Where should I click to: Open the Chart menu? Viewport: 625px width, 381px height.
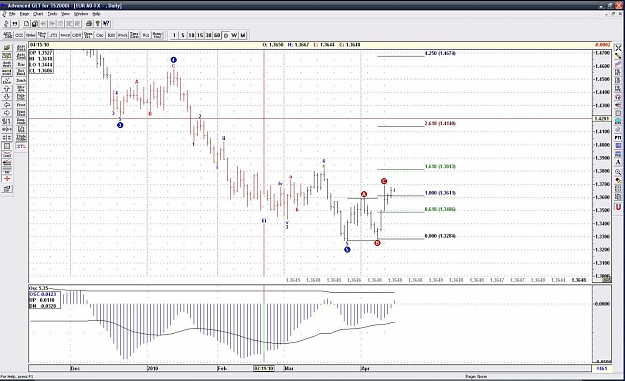38,14
